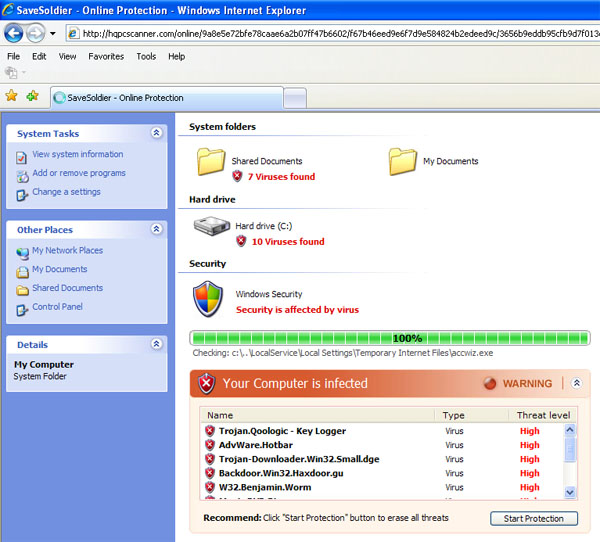Screen dimensions: 600x542
Task: Click the Shared Documents sidebar folder icon
Action: pos(22,291)
